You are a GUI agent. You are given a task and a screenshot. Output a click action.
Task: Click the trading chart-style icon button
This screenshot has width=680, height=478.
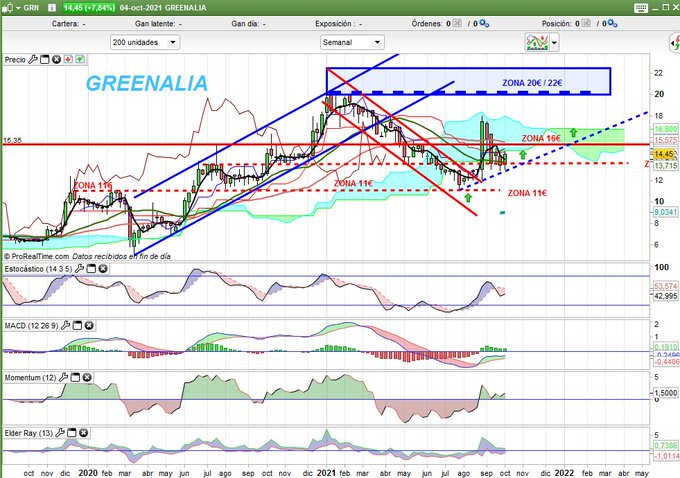point(537,43)
